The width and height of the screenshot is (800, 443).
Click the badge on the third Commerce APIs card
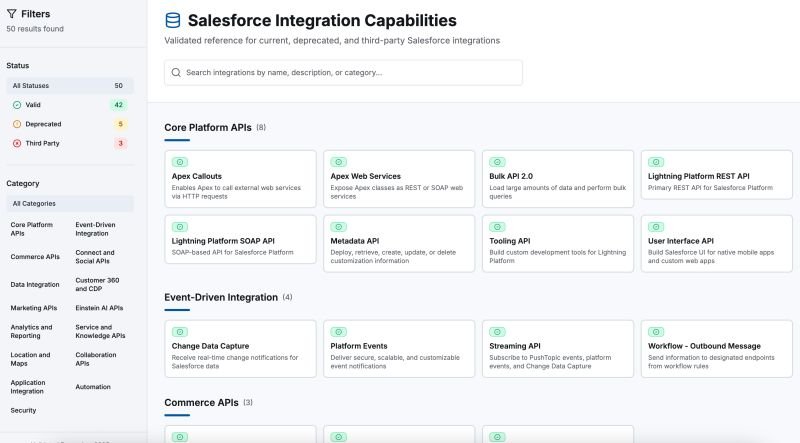497,437
